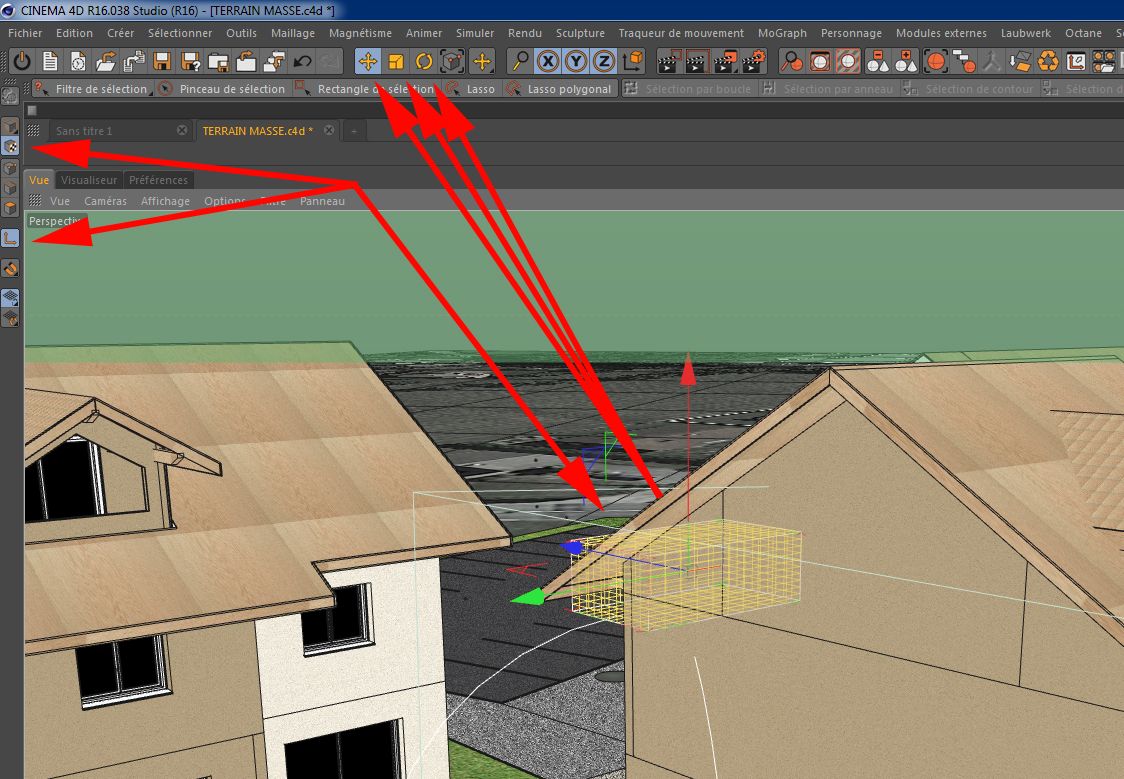This screenshot has width=1124, height=779.
Task: Open the viewport Panneau menu
Action: click(323, 201)
